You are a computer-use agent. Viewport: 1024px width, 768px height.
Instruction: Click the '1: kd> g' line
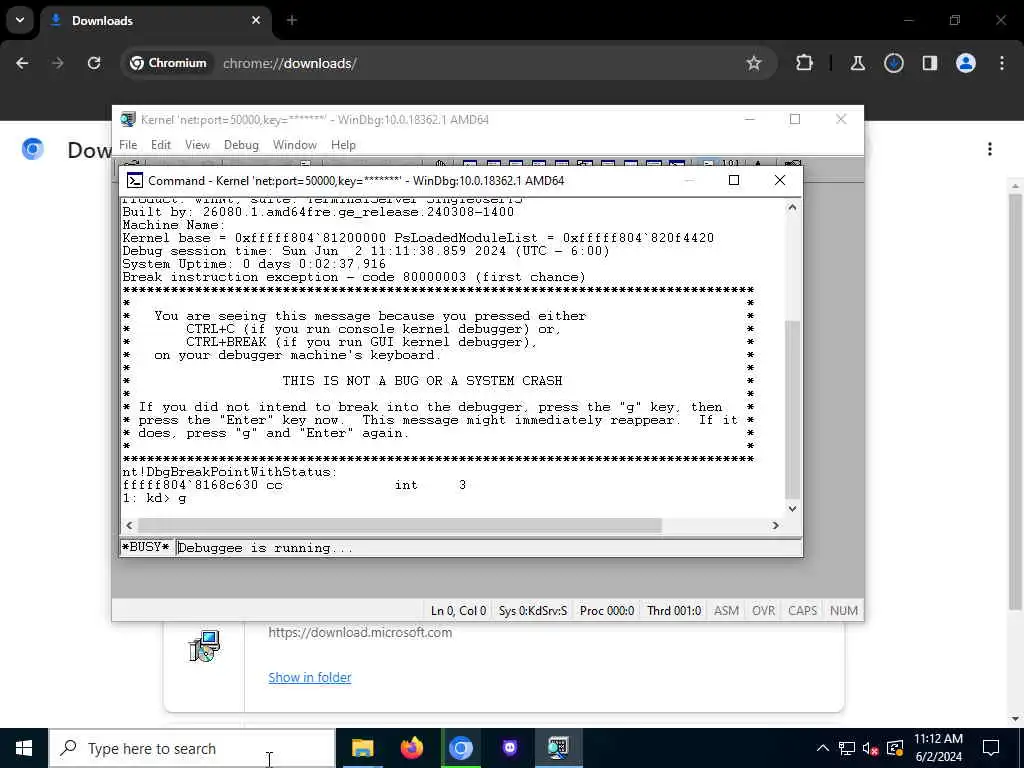point(155,498)
